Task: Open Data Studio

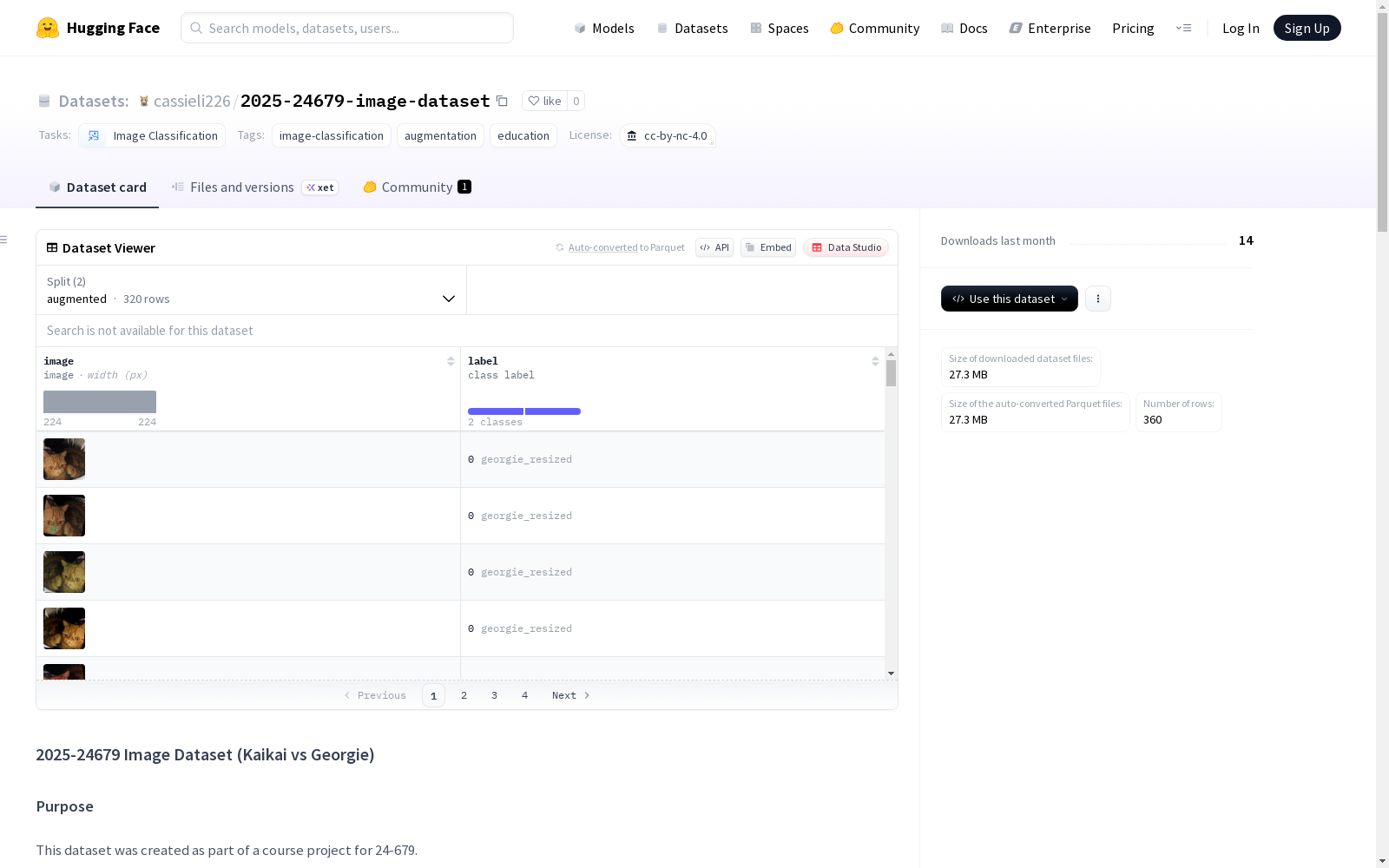Action: coord(846,247)
